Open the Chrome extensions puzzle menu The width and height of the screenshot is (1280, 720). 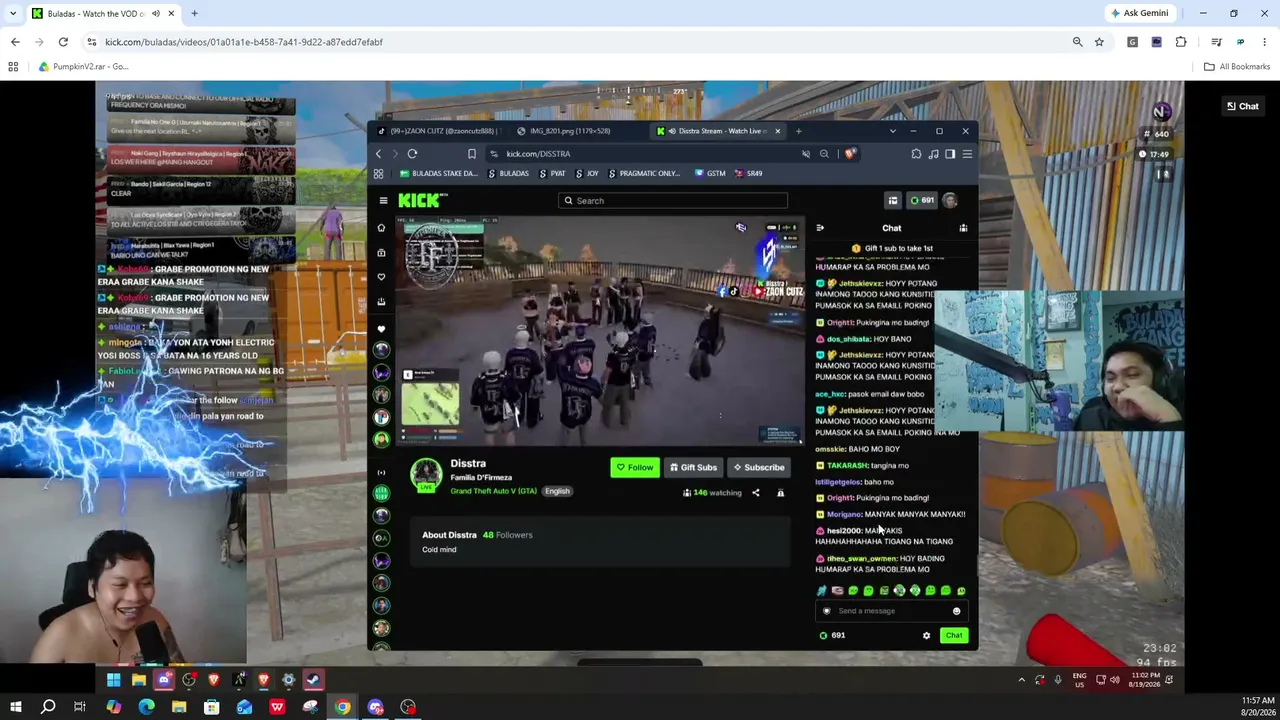pos(1181,42)
